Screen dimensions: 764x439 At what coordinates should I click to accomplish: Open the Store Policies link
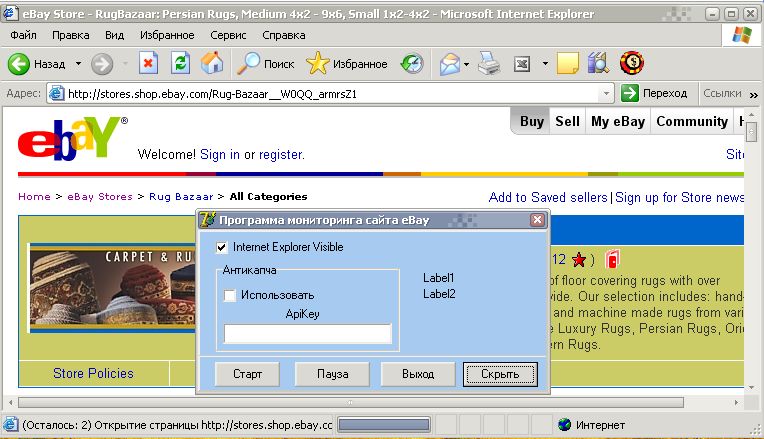93,373
